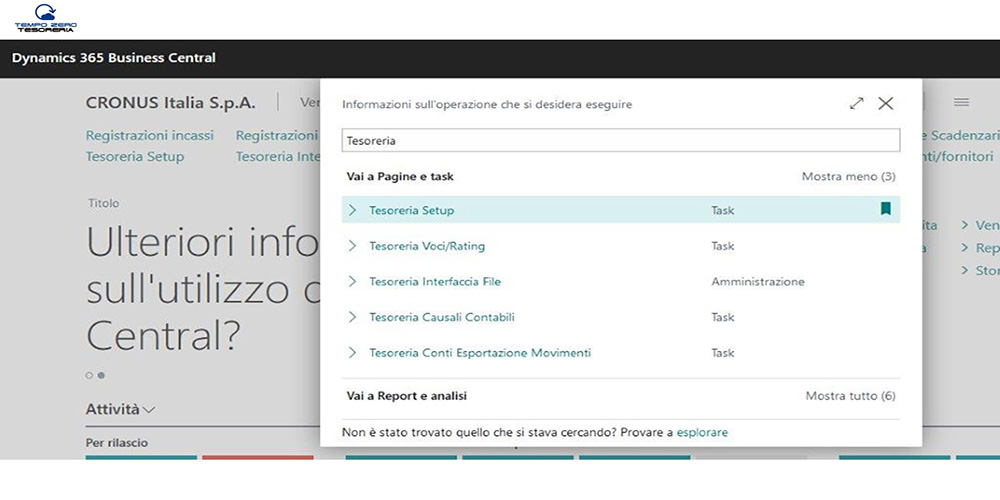This screenshot has width=1000, height=500.
Task: Expand the Tesoreria Causali Contabili chevron
Action: [352, 317]
